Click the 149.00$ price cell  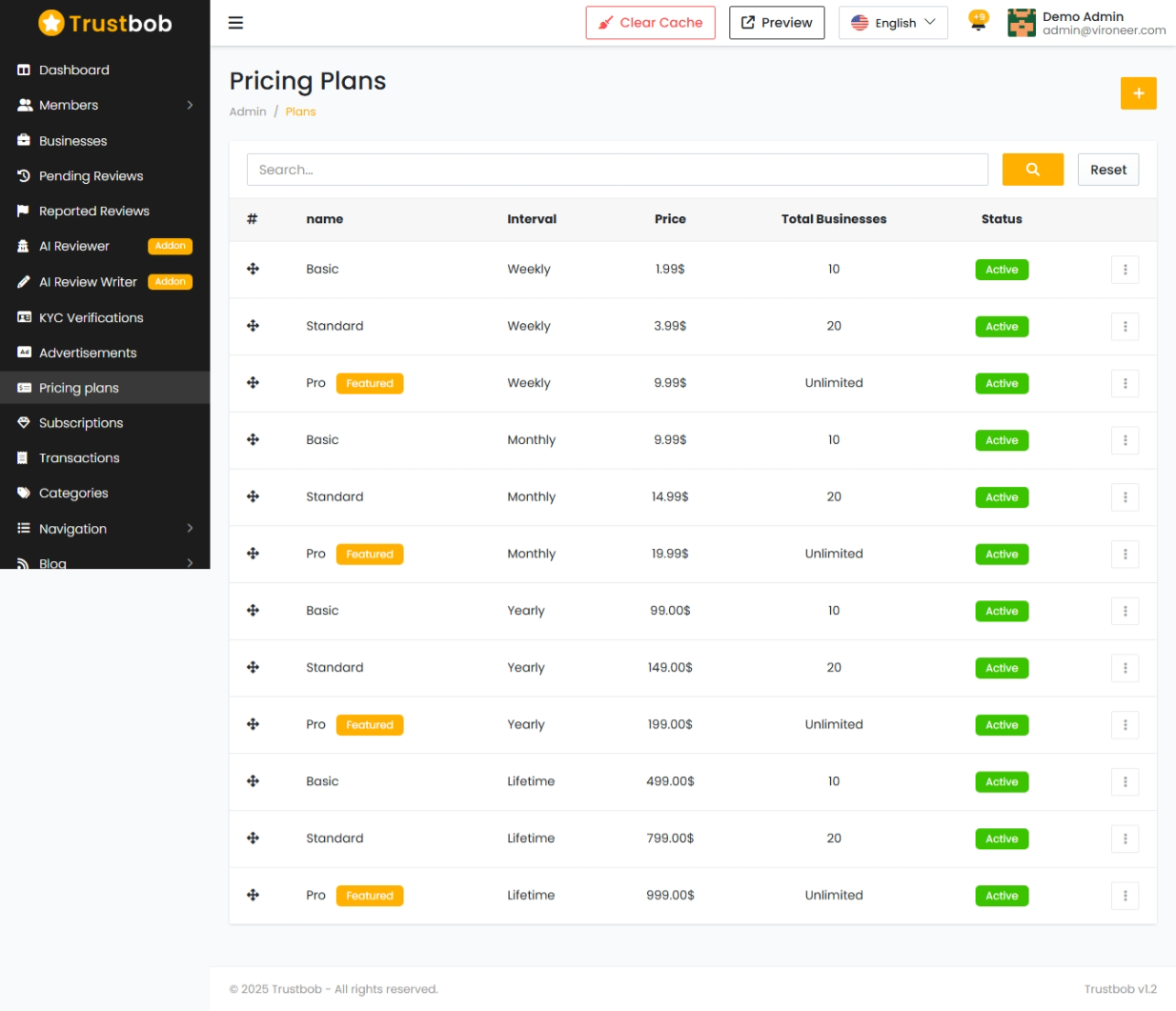(670, 668)
